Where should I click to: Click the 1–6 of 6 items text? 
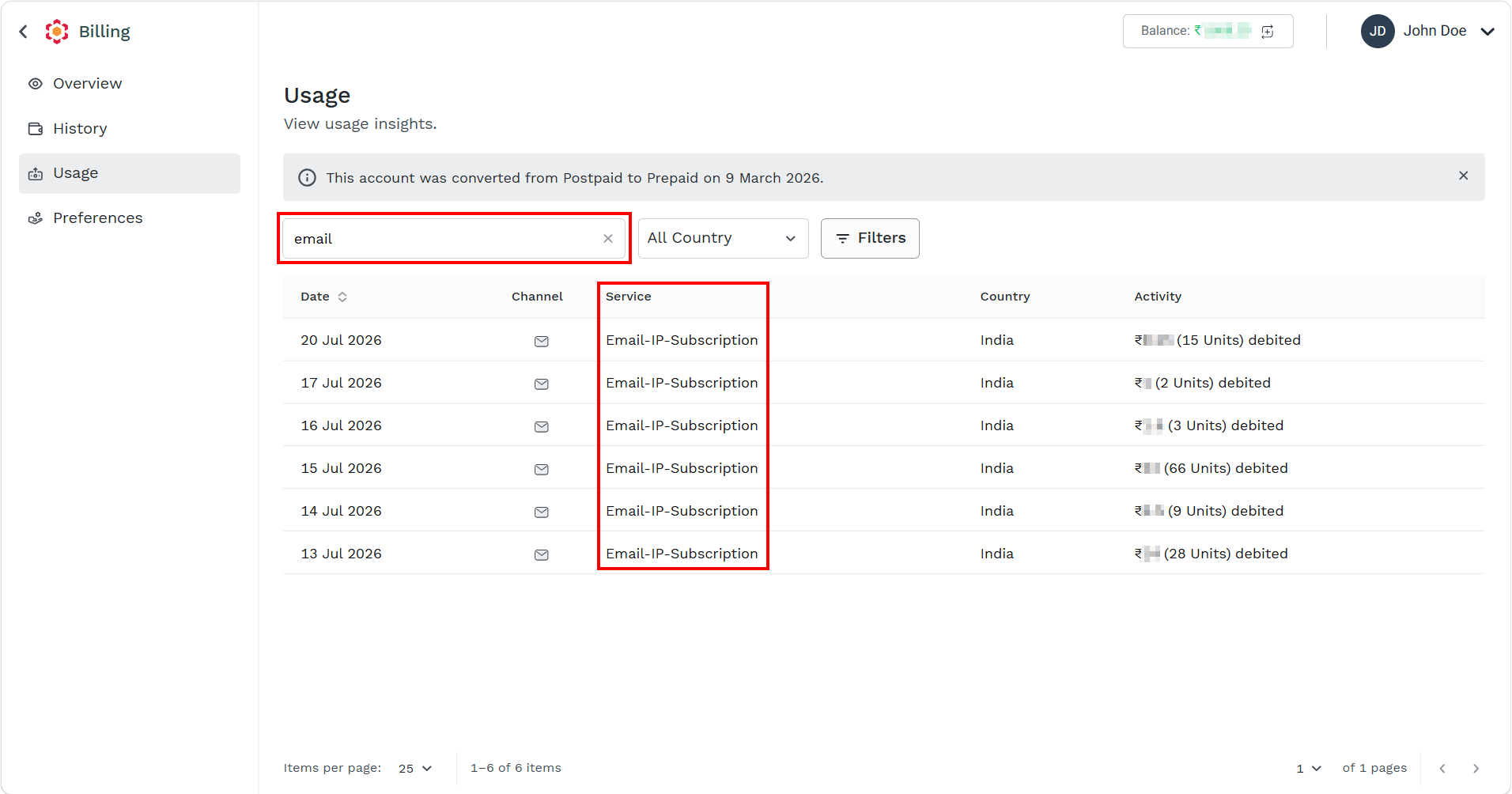click(516, 768)
